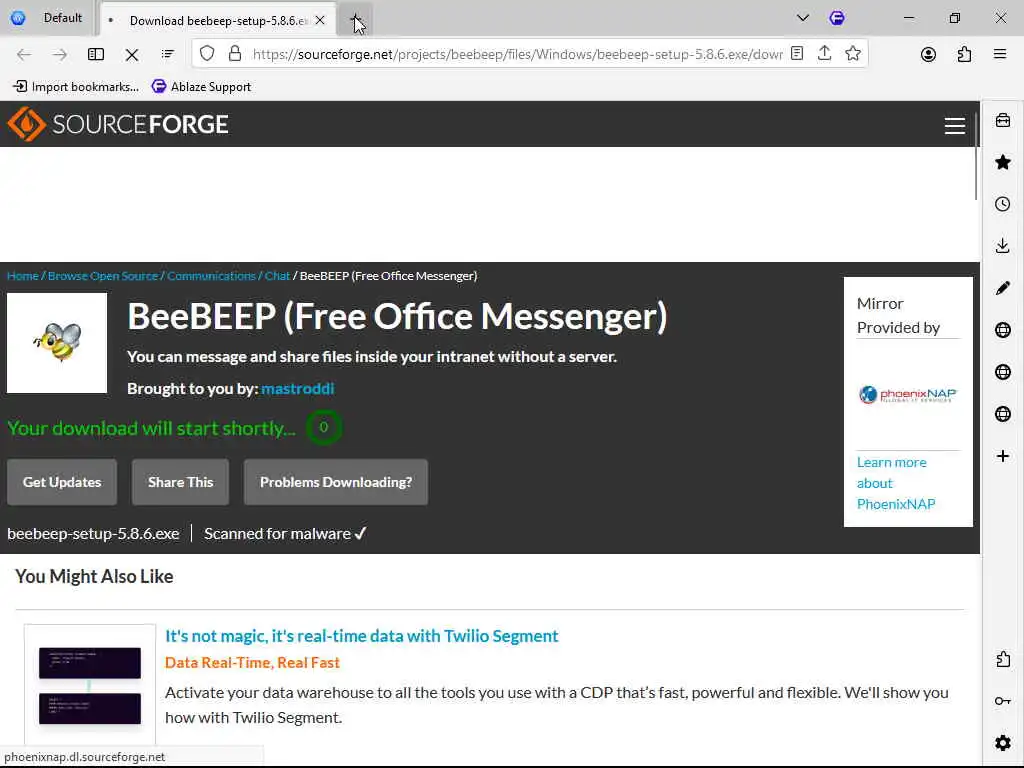View site security lock information
1024x768 pixels.
(235, 54)
